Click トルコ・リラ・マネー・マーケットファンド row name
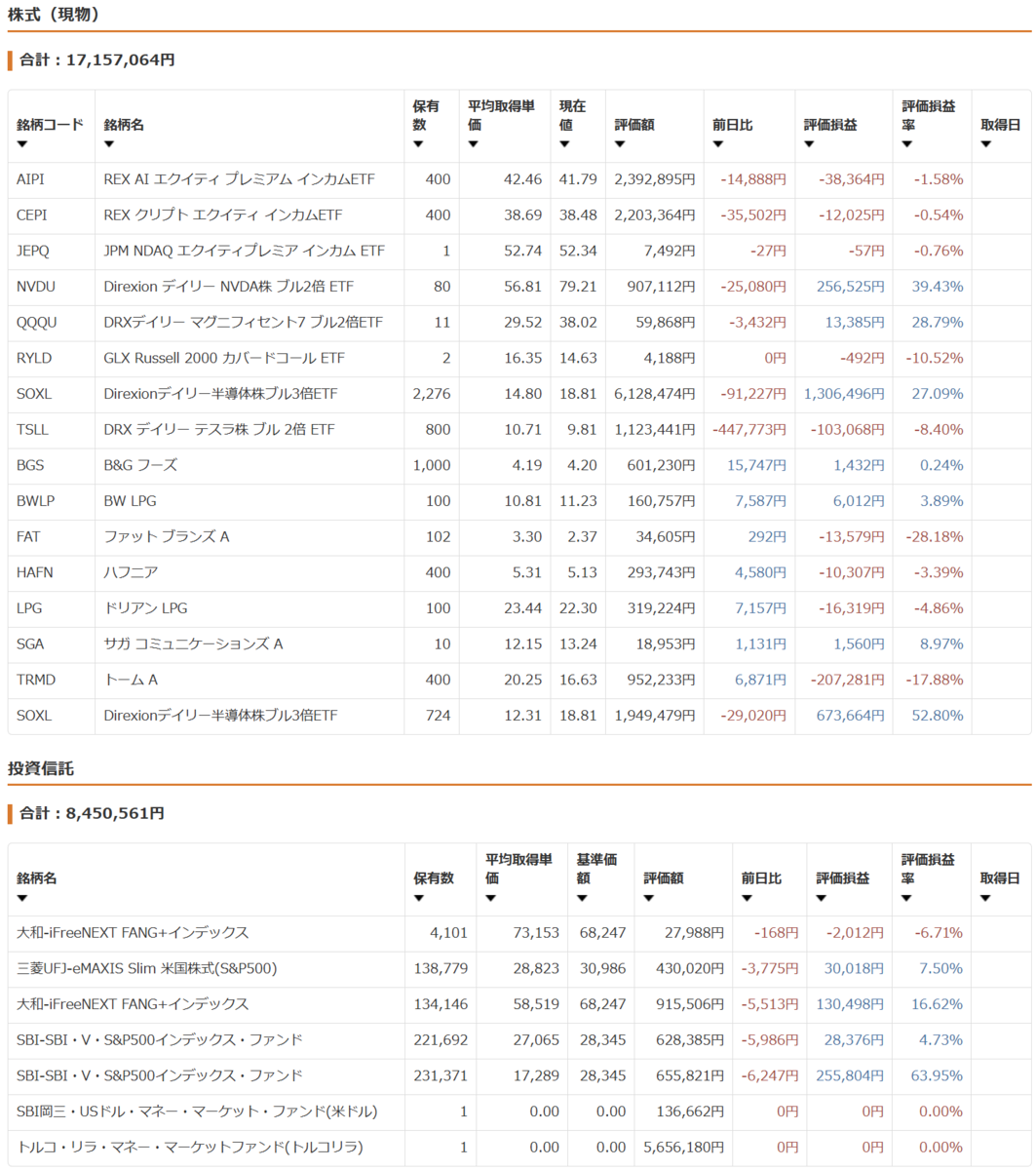The image size is (1036, 1170). point(191,1147)
